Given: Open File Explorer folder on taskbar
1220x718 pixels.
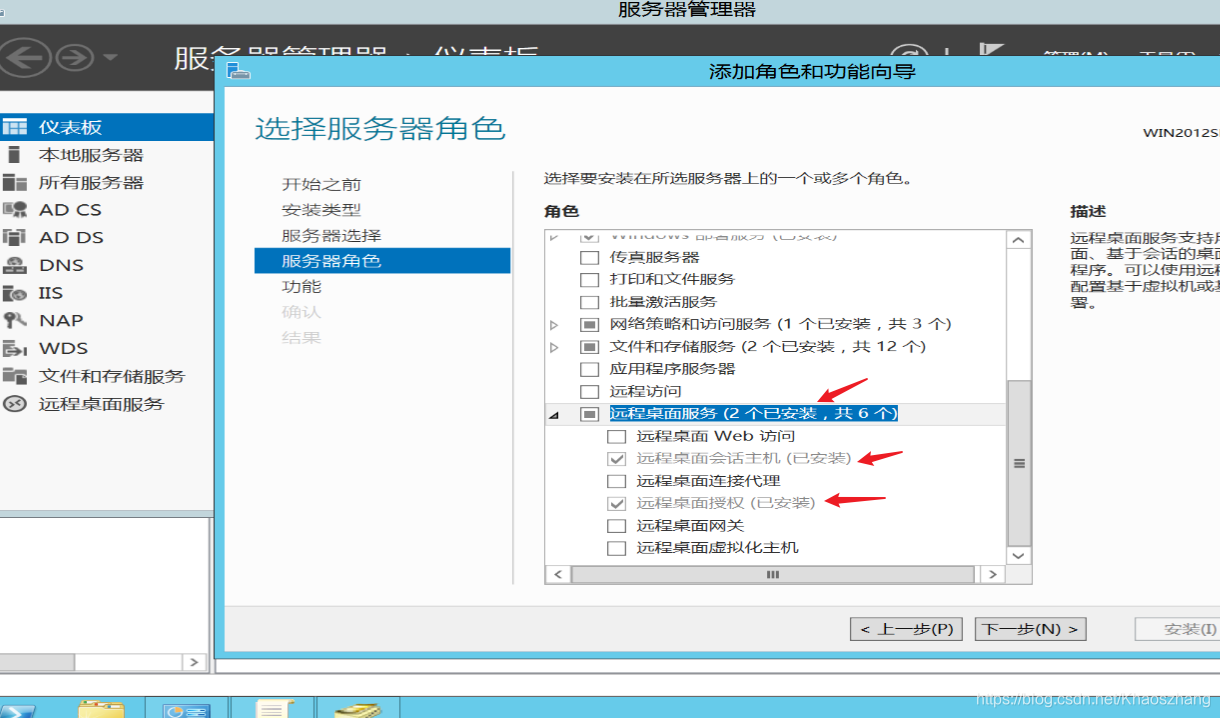Looking at the screenshot, I should (101, 708).
